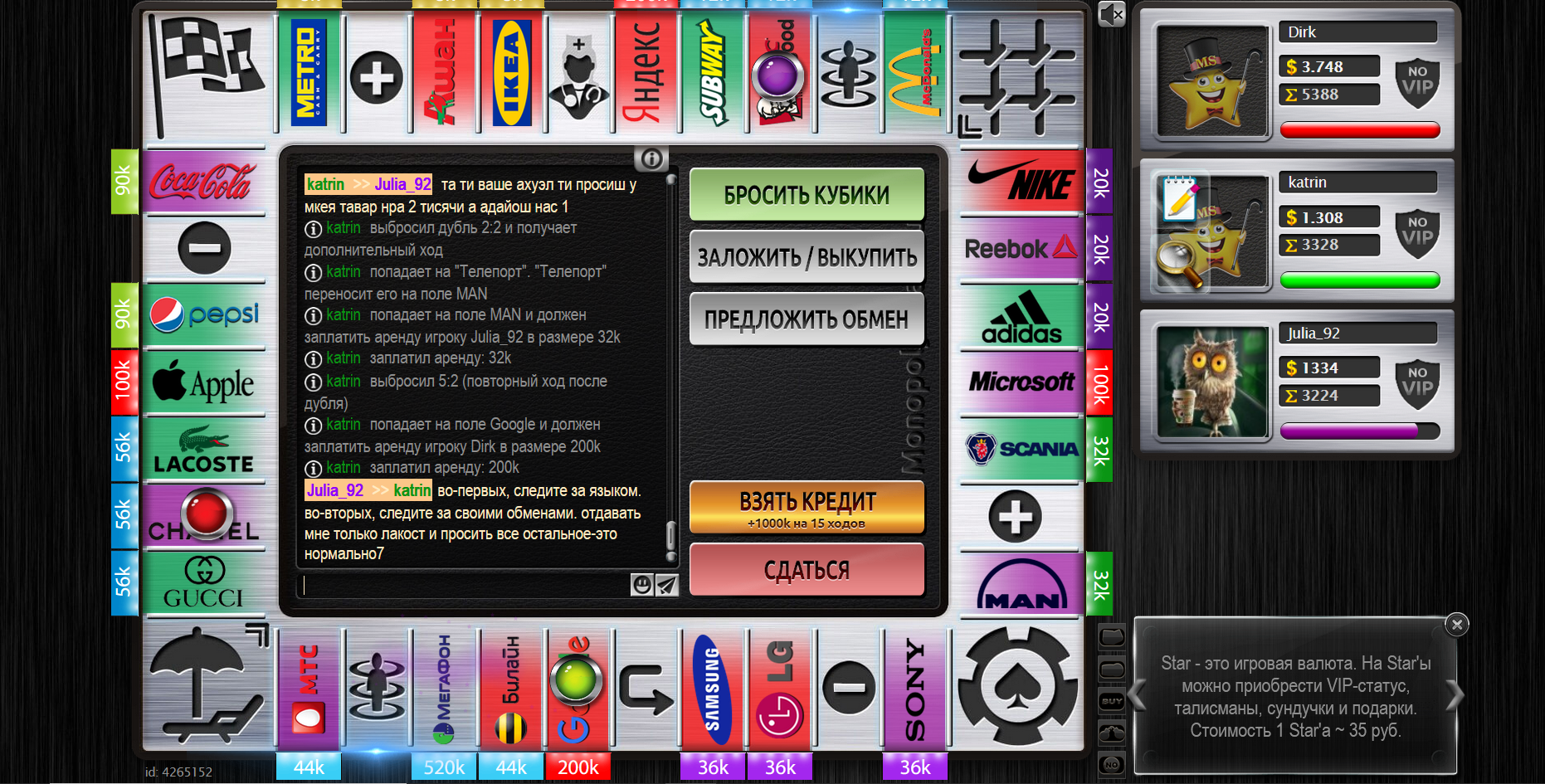The width and height of the screenshot is (1545, 784).
Task: Select the Билайн property cell
Action: [x=511, y=690]
